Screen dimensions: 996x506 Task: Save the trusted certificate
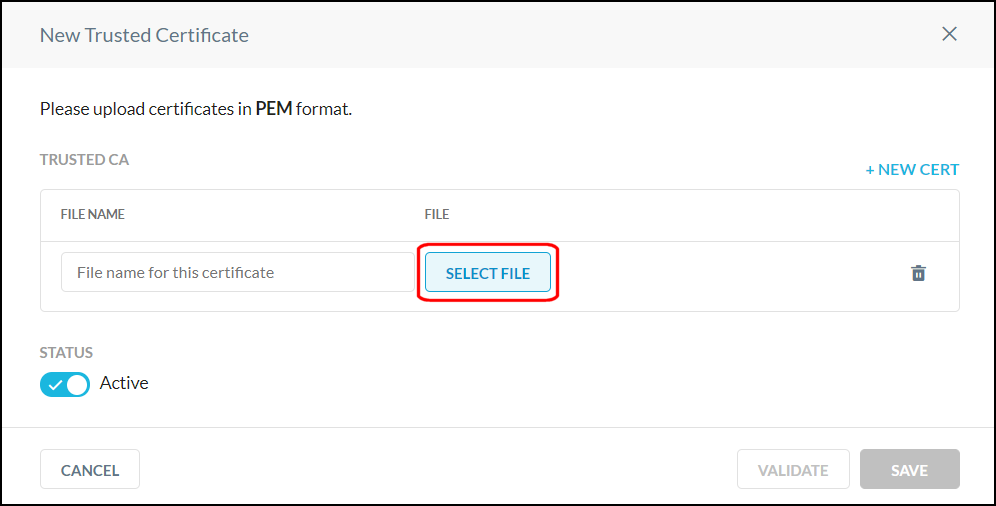[x=909, y=470]
